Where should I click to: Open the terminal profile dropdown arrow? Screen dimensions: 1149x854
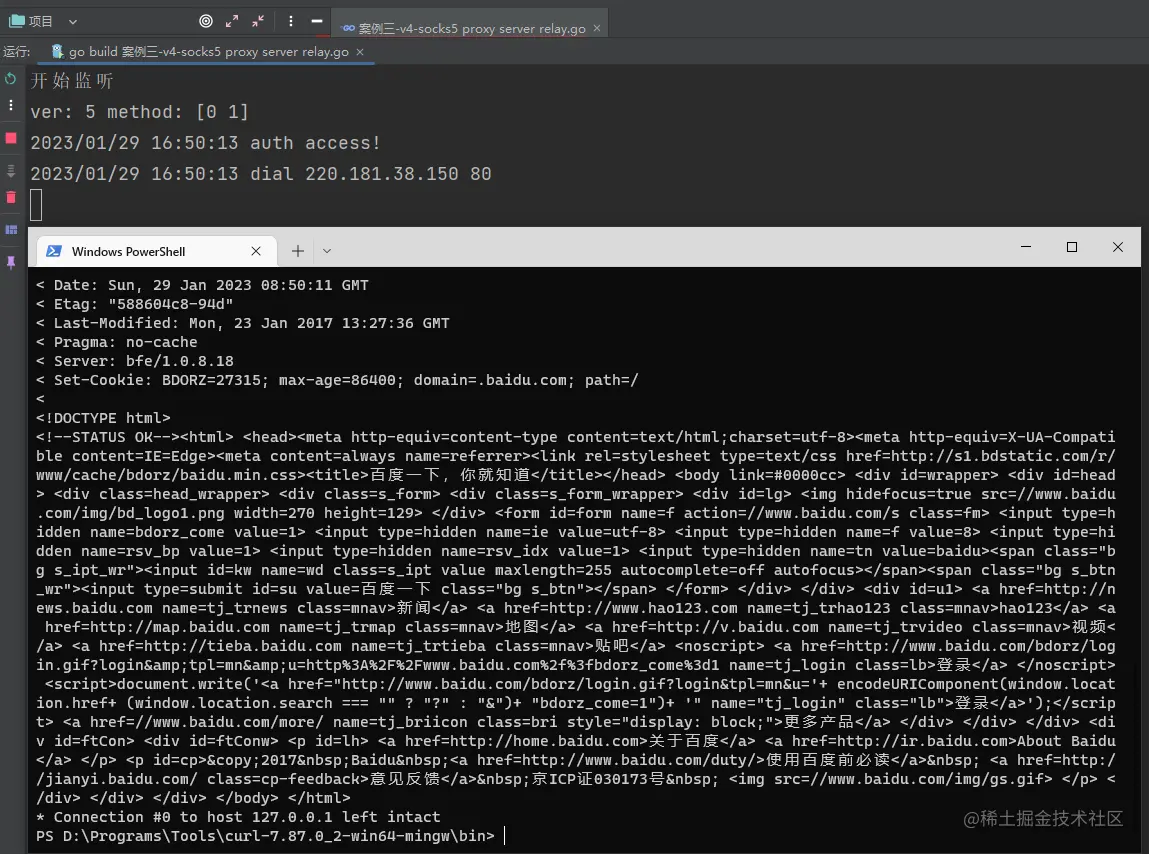(327, 251)
